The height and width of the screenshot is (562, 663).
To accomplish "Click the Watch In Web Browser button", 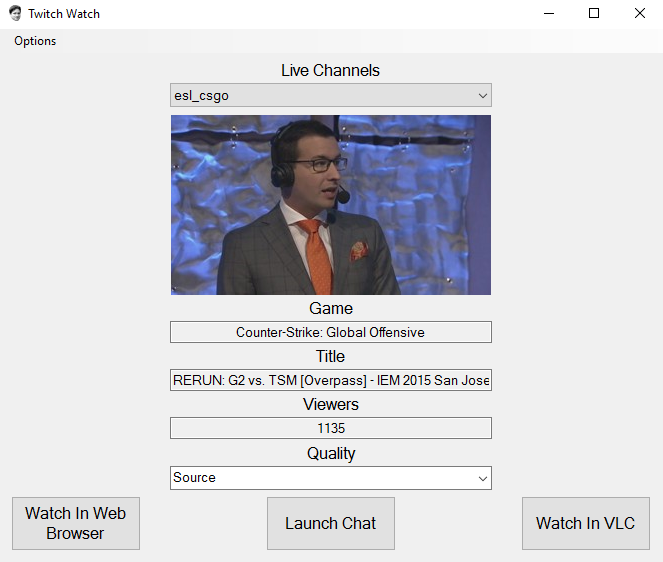I will tap(76, 523).
